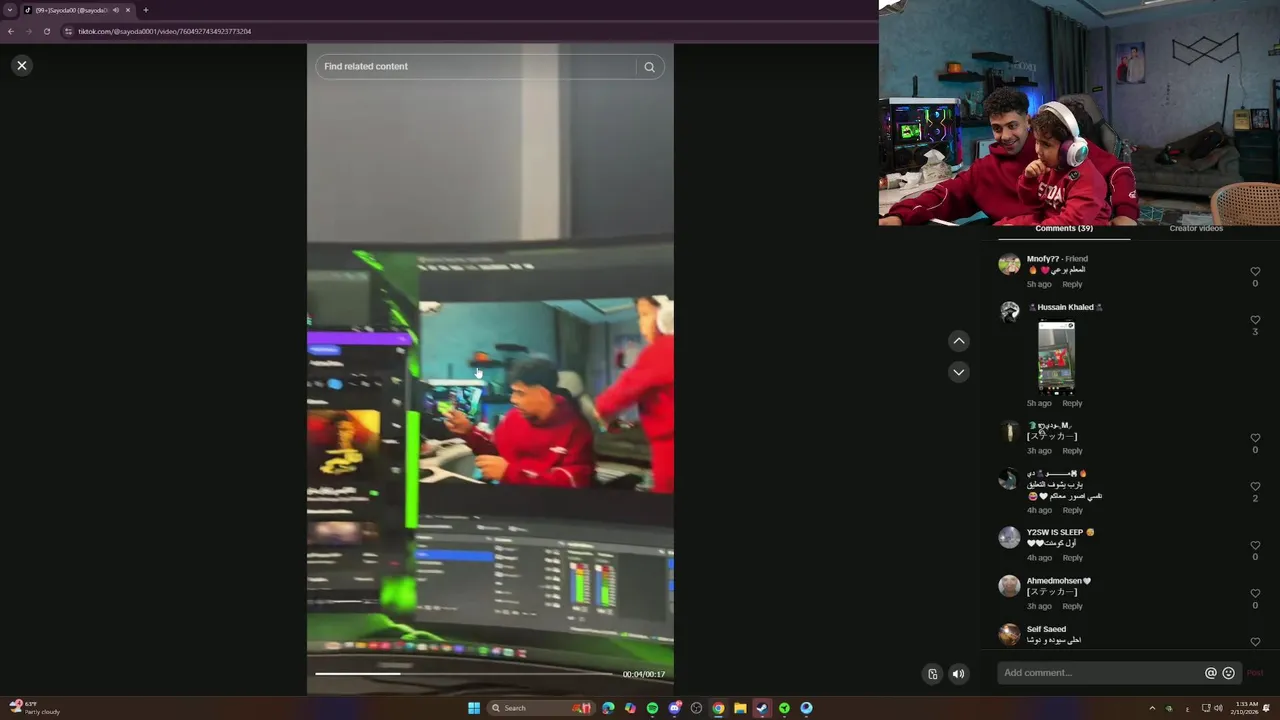This screenshot has height=720, width=1280.
Task: Open File Explorer from taskbar
Action: [740, 708]
